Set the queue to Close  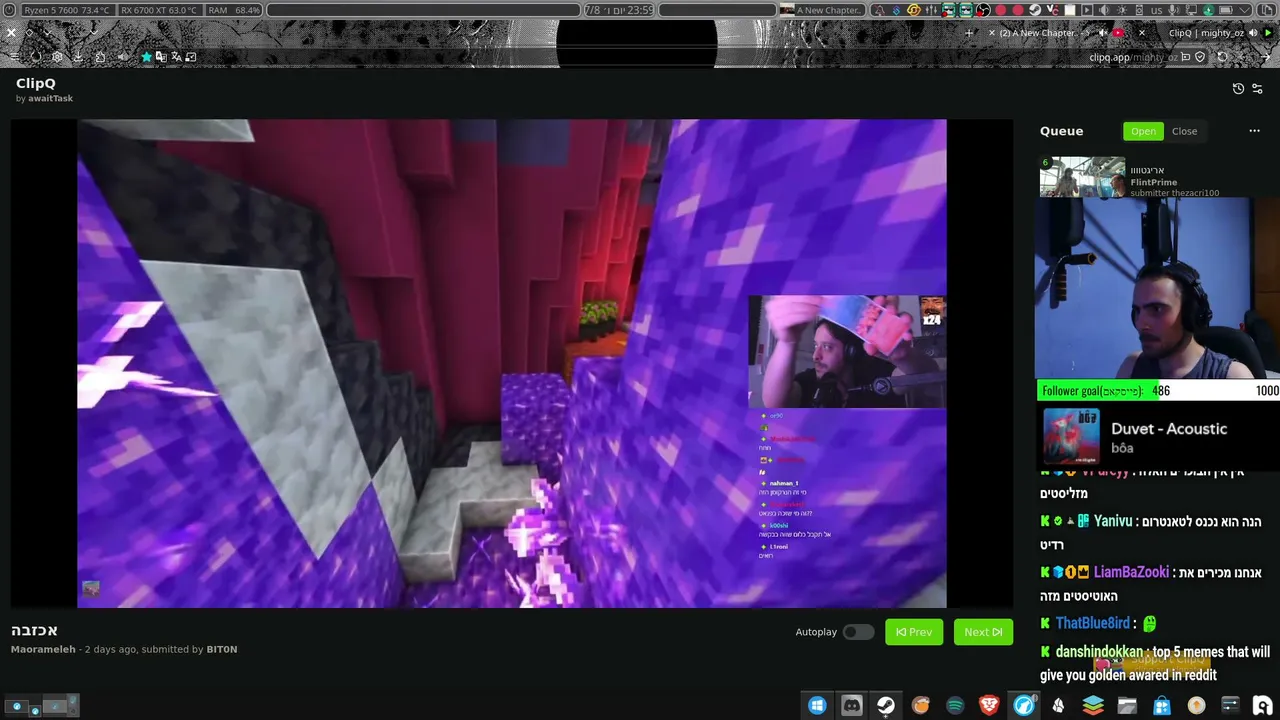[1184, 131]
